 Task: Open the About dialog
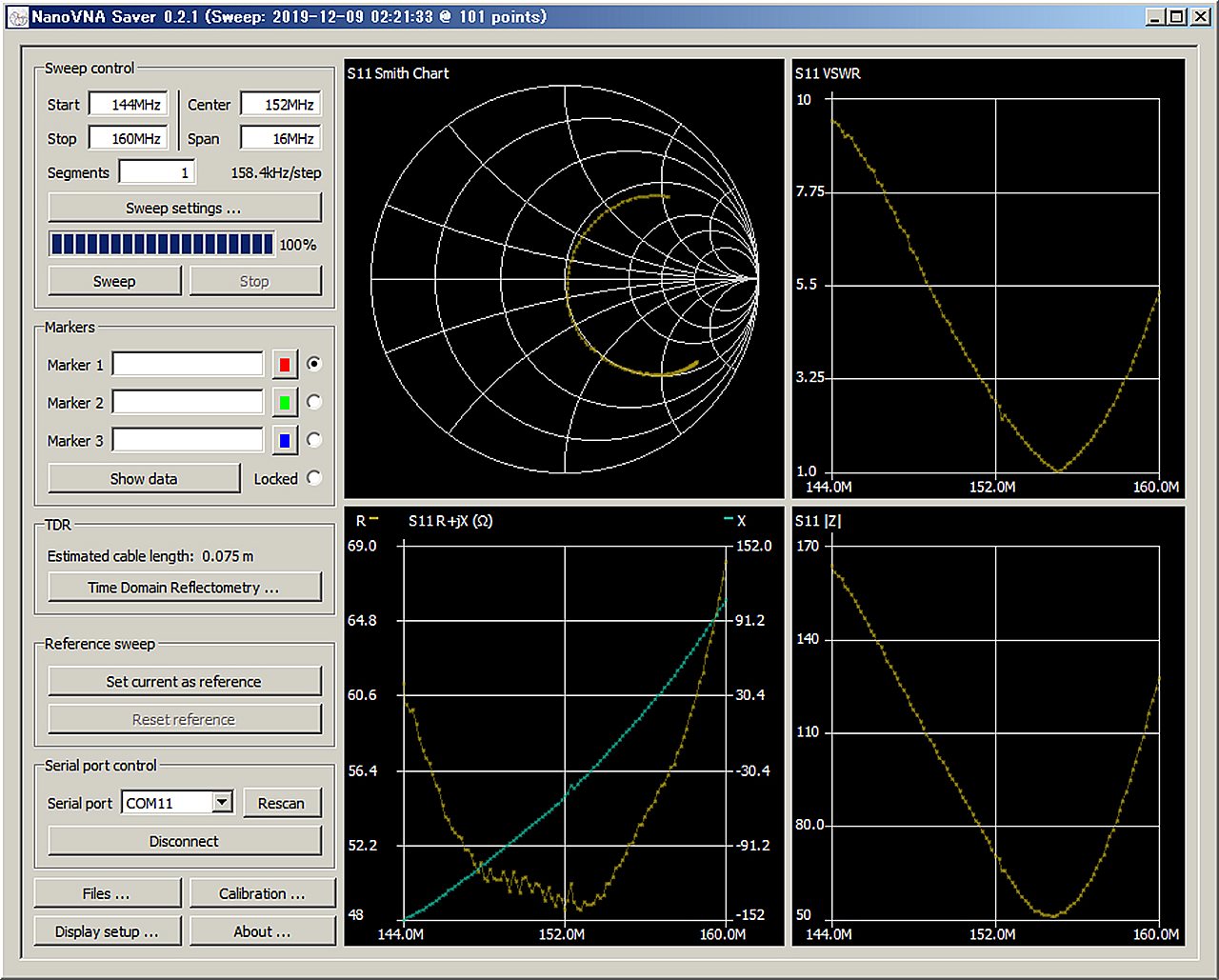[x=262, y=931]
